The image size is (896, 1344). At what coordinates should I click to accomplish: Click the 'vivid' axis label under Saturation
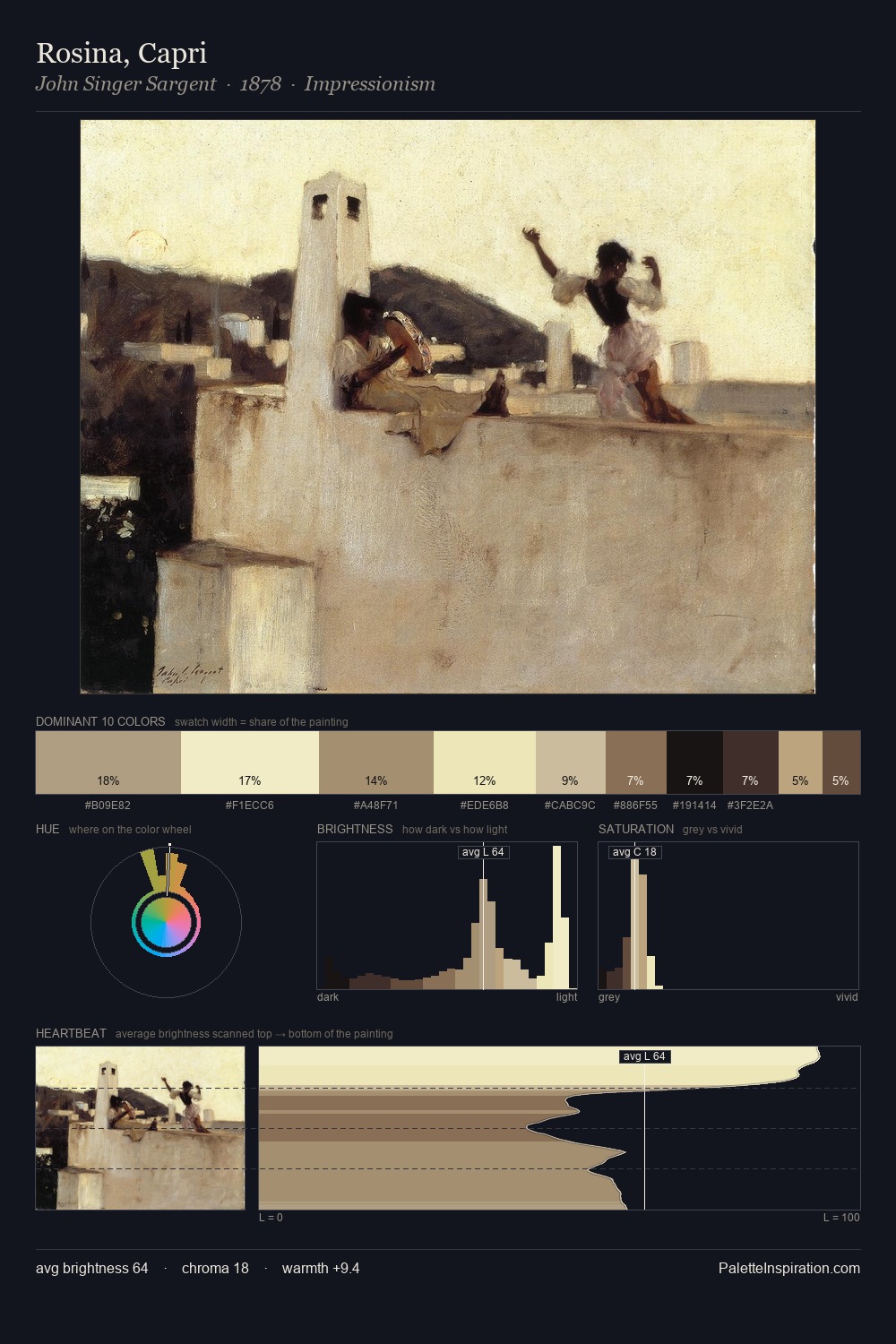tap(847, 997)
